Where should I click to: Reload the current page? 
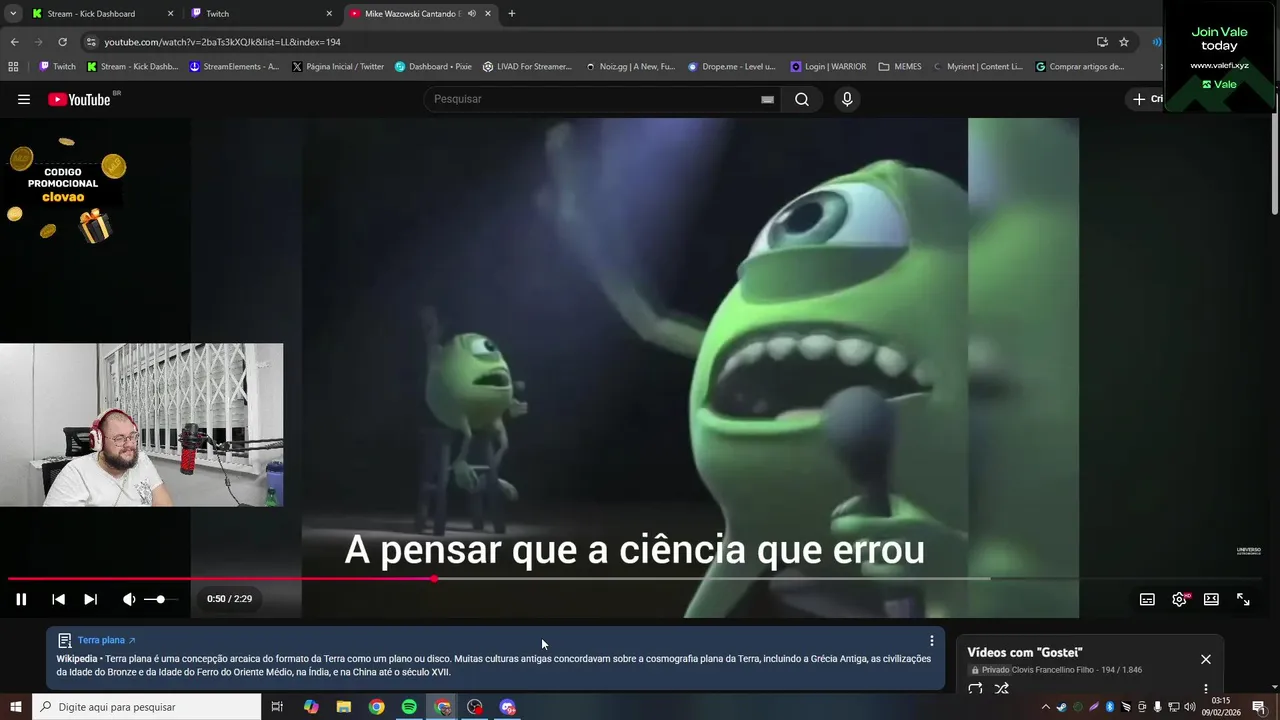[x=62, y=42]
